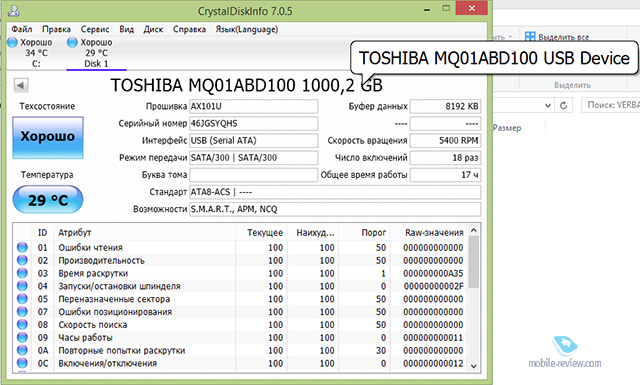Screen dimensions: 640x385
Task: Click blue status icon of row 01 Ошибки чтения
Action: click(x=22, y=247)
